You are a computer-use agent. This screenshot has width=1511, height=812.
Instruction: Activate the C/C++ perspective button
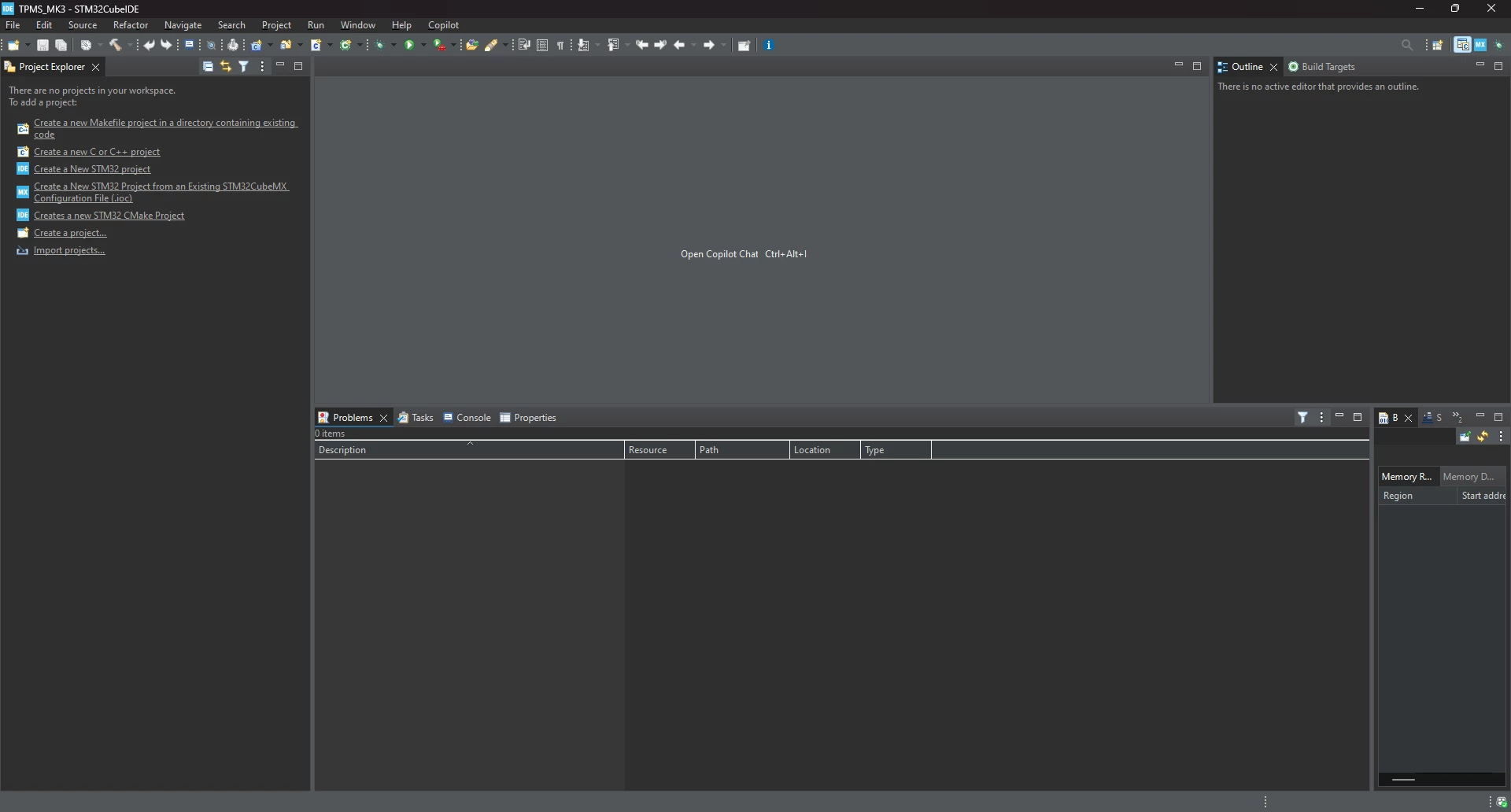click(x=1462, y=45)
